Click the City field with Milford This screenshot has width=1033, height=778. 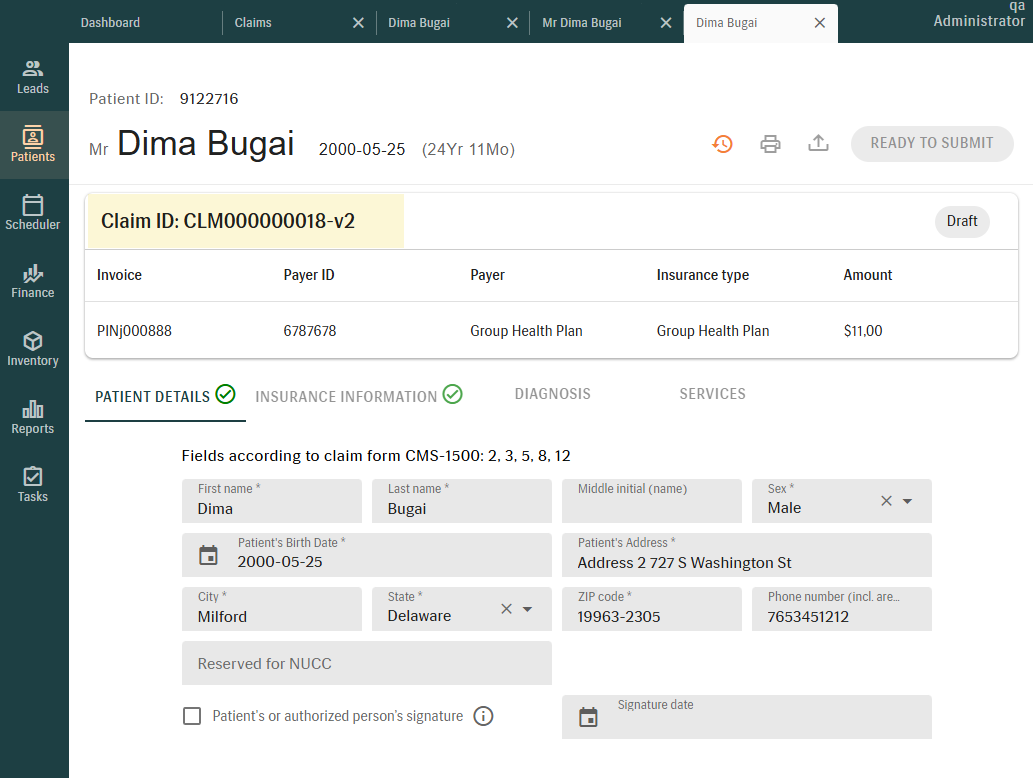(x=271, y=609)
